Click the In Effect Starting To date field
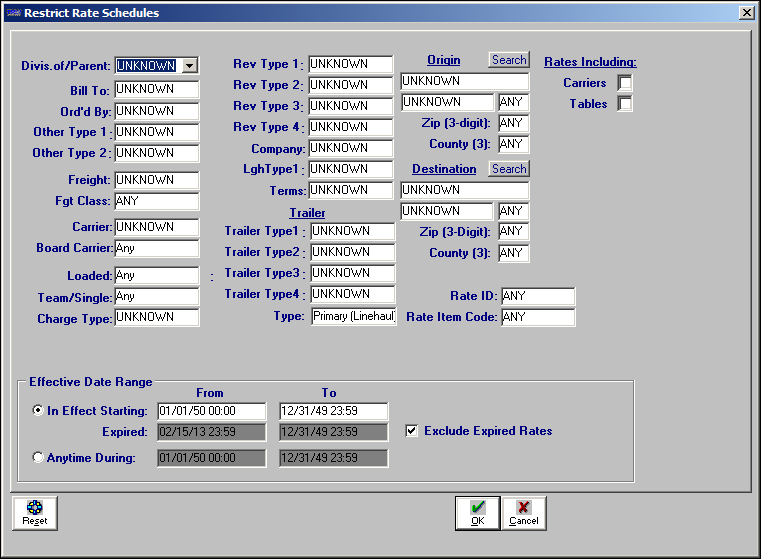Screen dimensions: 761x559 (333, 411)
